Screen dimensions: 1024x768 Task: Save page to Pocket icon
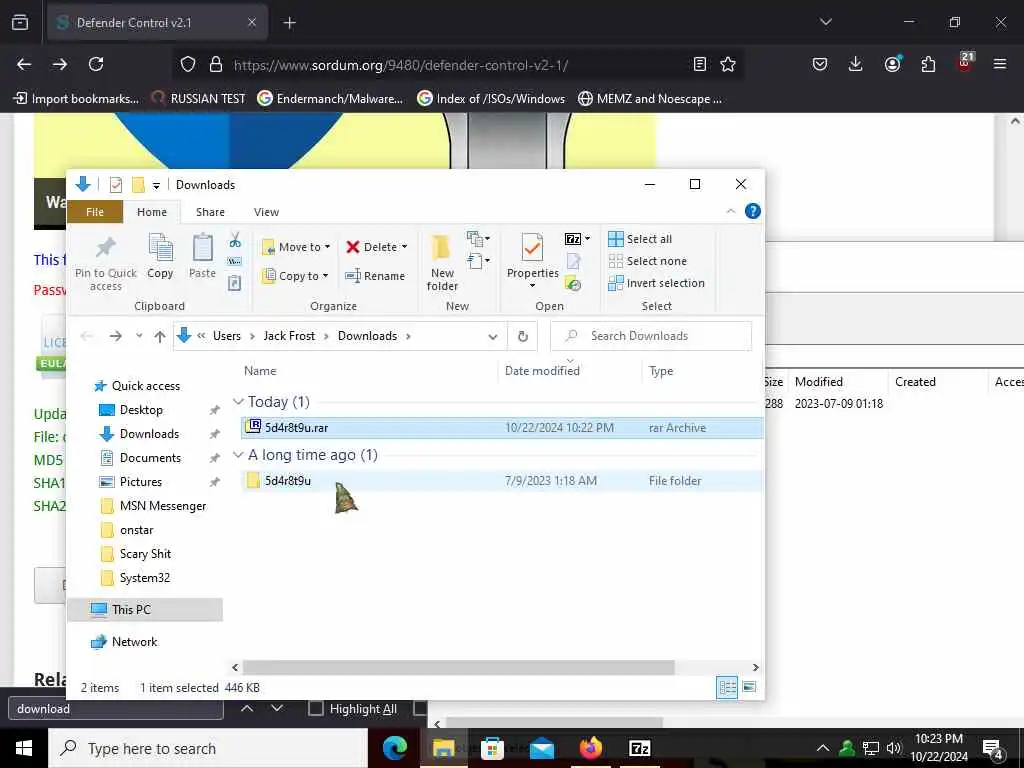820,64
